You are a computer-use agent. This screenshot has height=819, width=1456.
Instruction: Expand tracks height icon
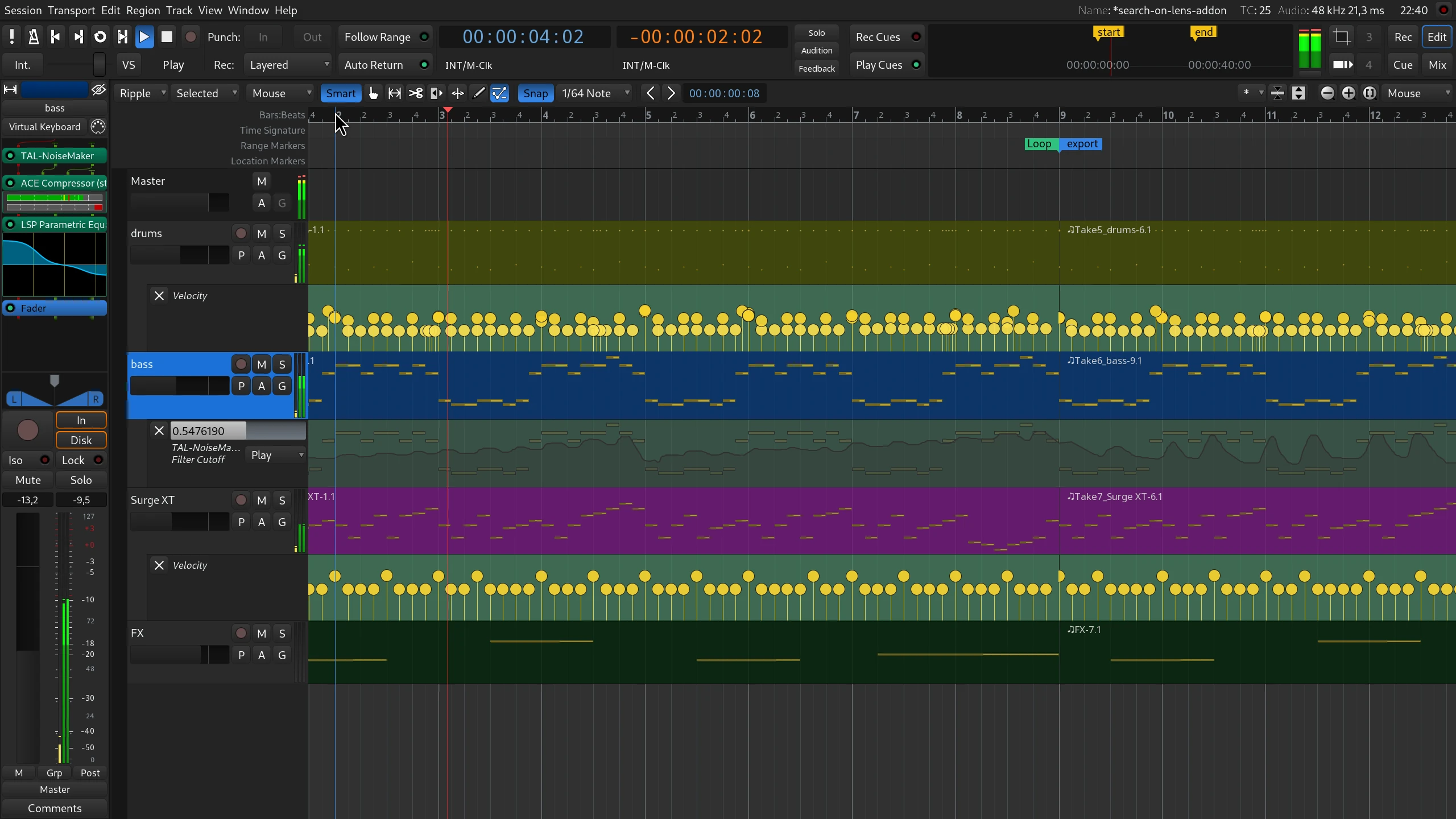(1298, 93)
